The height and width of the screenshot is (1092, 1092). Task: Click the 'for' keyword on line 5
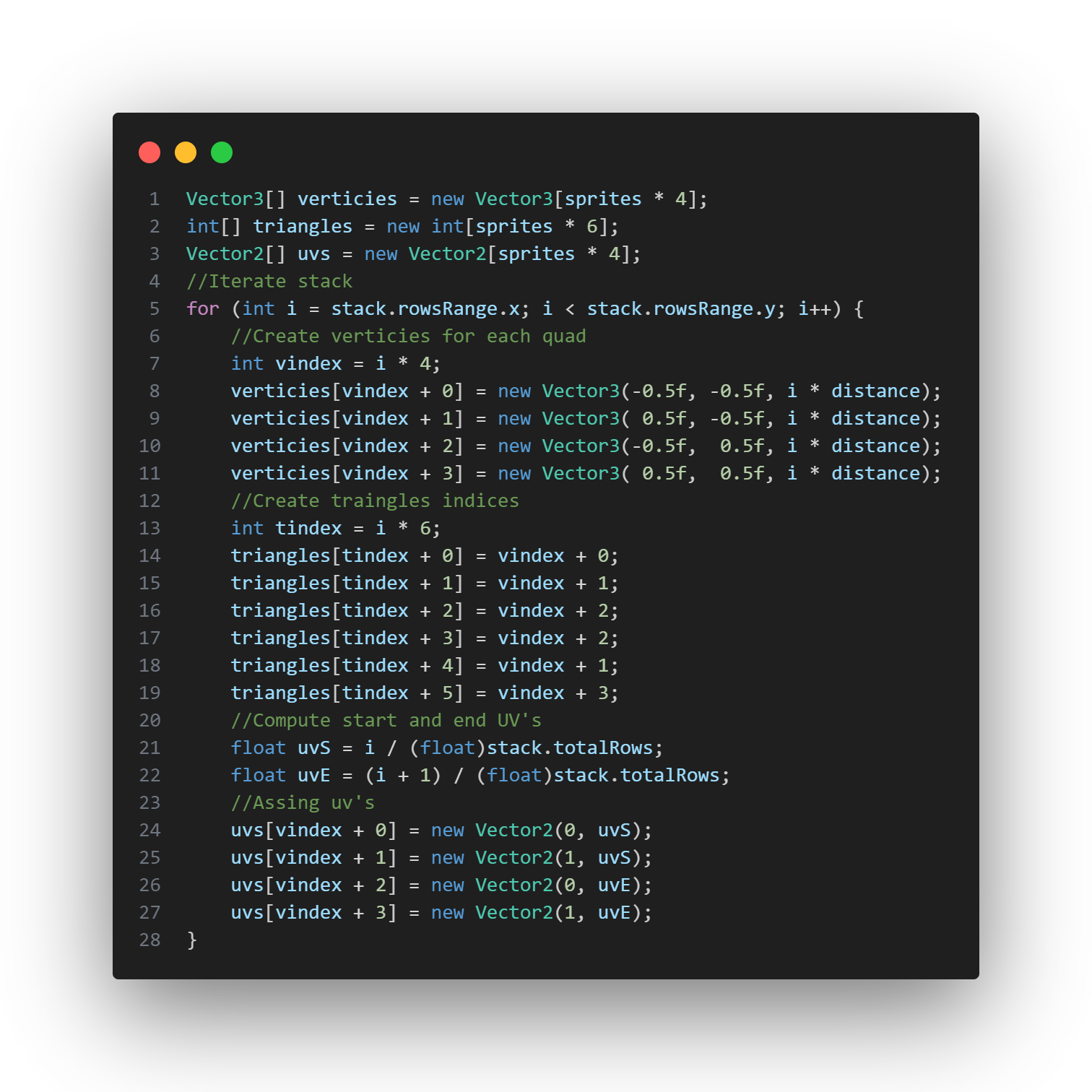pos(203,308)
